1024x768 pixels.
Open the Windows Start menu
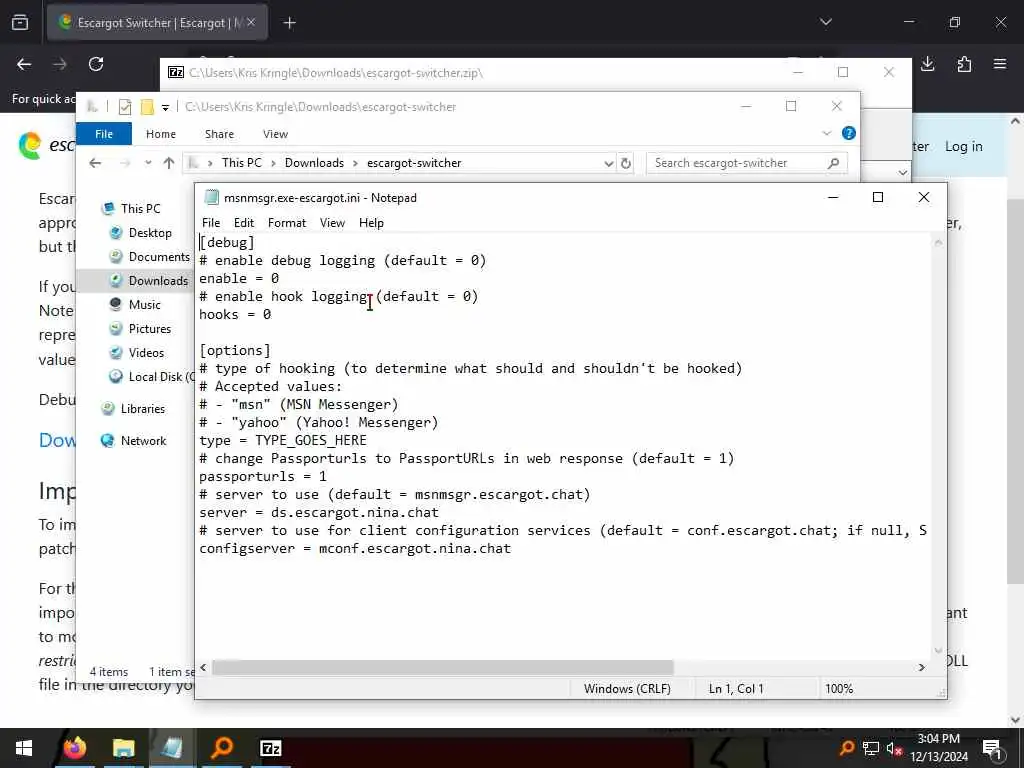click(x=24, y=748)
